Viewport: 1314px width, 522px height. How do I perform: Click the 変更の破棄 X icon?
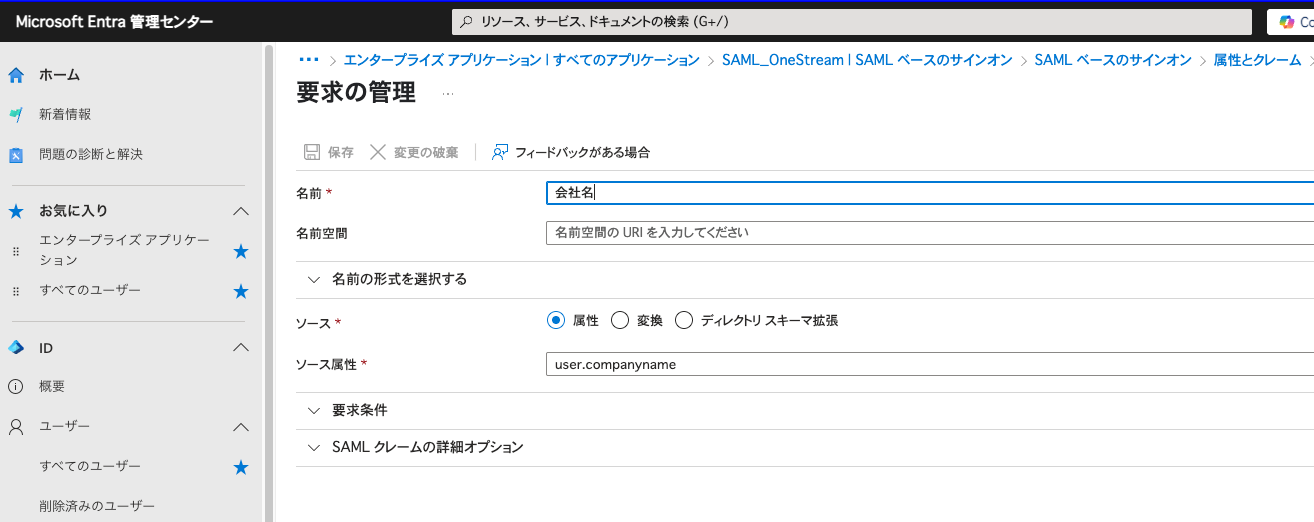pyautogui.click(x=378, y=152)
